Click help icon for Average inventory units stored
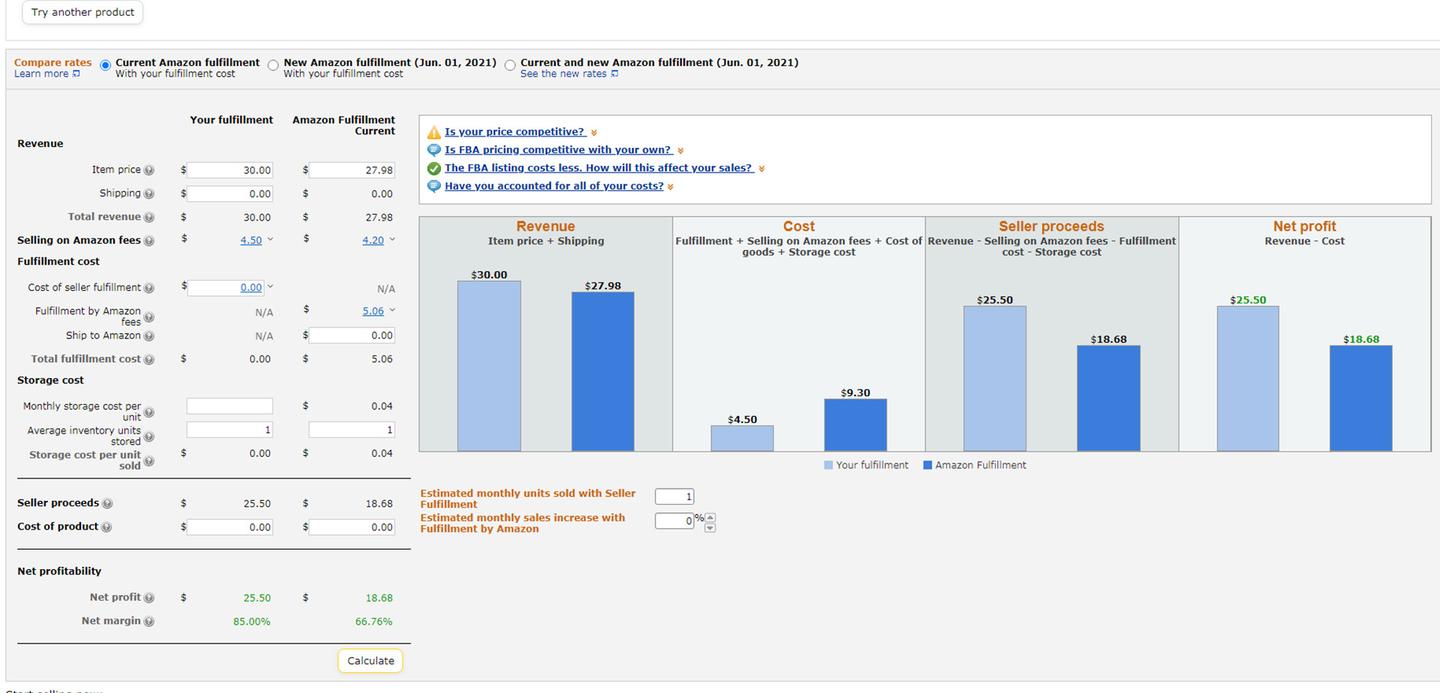Screen dimensions: 1440x693 [x=149, y=437]
